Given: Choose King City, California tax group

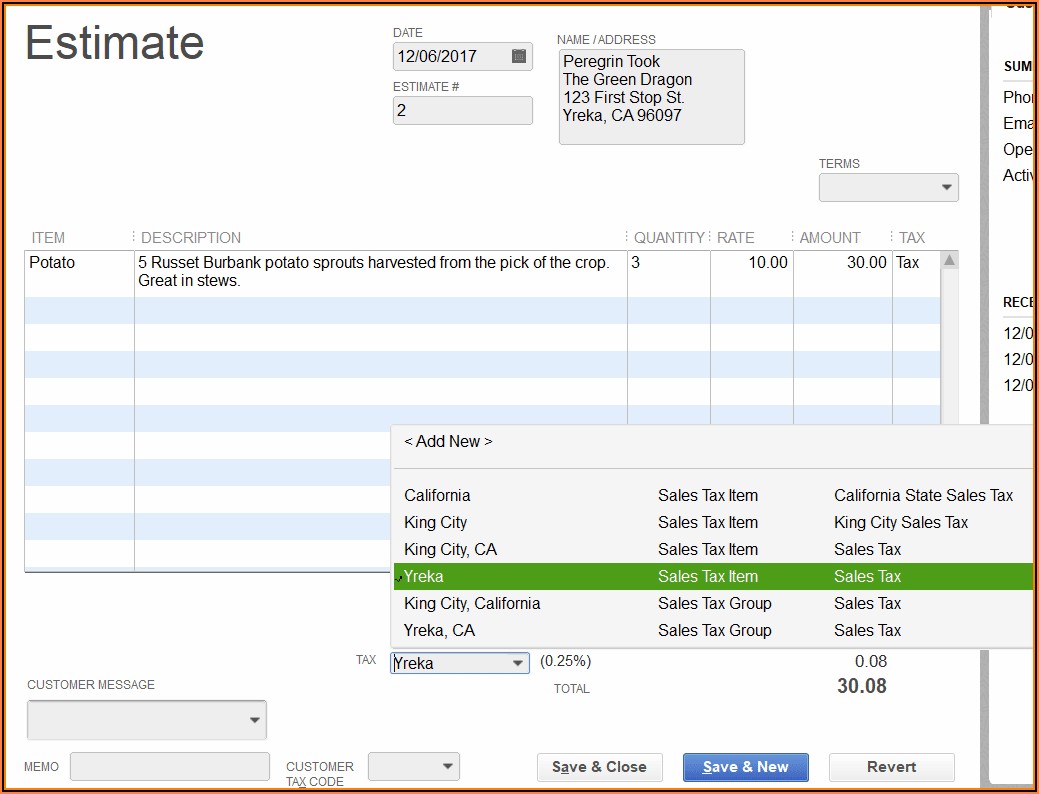Looking at the screenshot, I should pyautogui.click(x=472, y=603).
